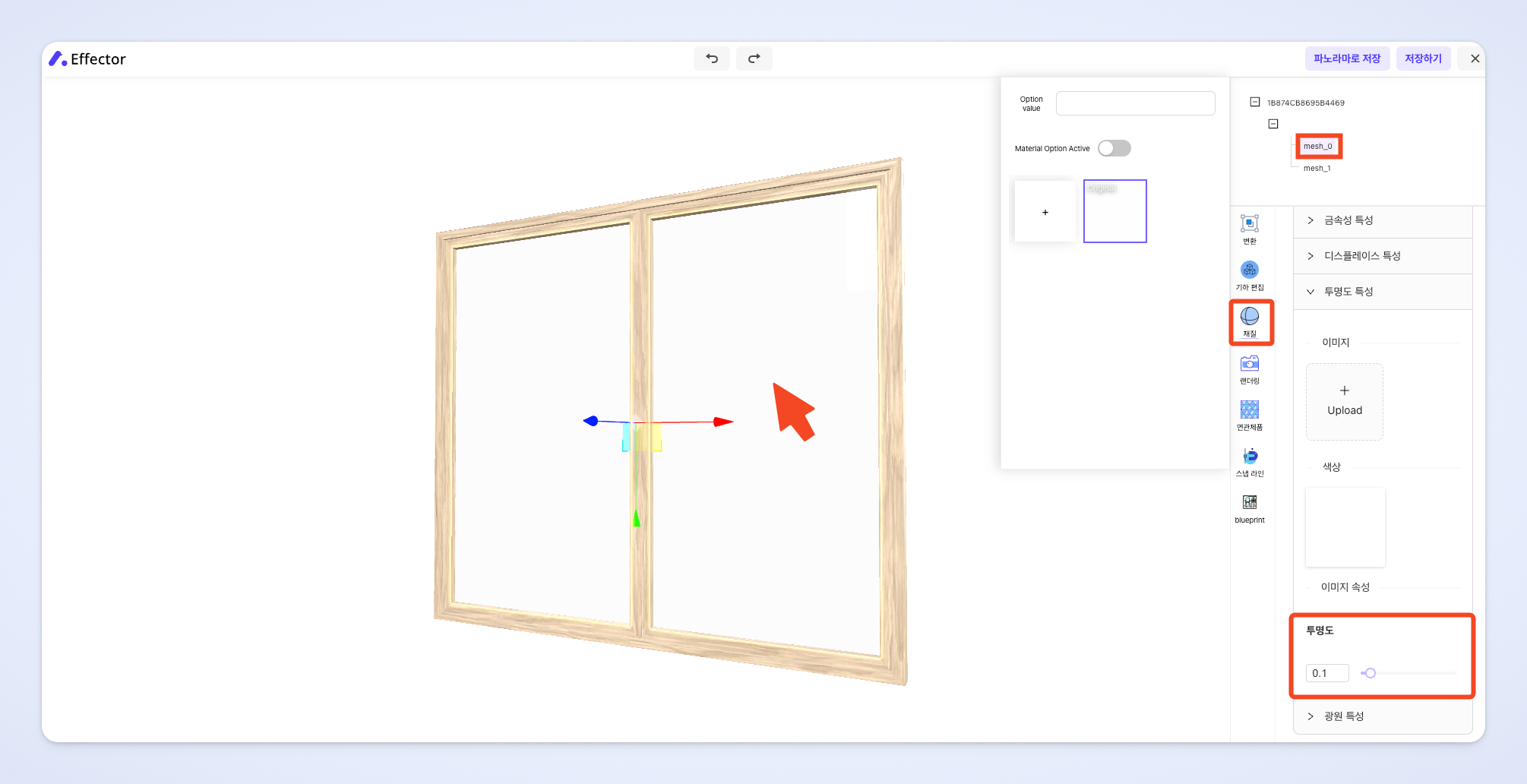Click the 파노라마로 저장 button
The height and width of the screenshot is (784, 1527).
coord(1347,58)
